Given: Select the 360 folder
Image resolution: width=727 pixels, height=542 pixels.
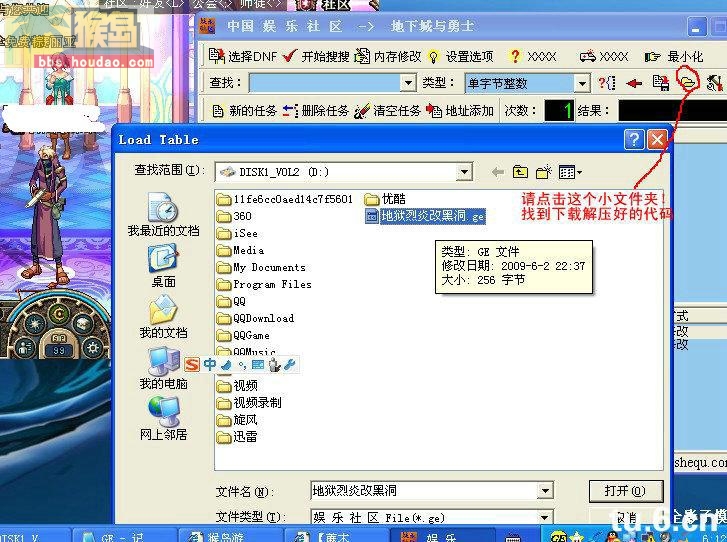Looking at the screenshot, I should (234, 216).
